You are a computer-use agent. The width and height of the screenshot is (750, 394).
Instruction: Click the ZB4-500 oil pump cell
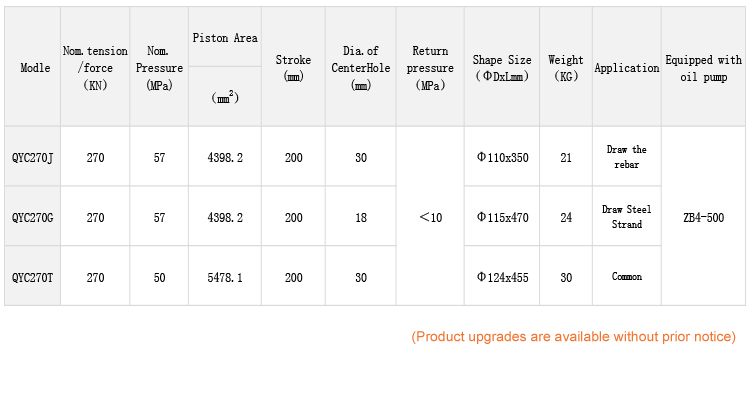pos(703,216)
